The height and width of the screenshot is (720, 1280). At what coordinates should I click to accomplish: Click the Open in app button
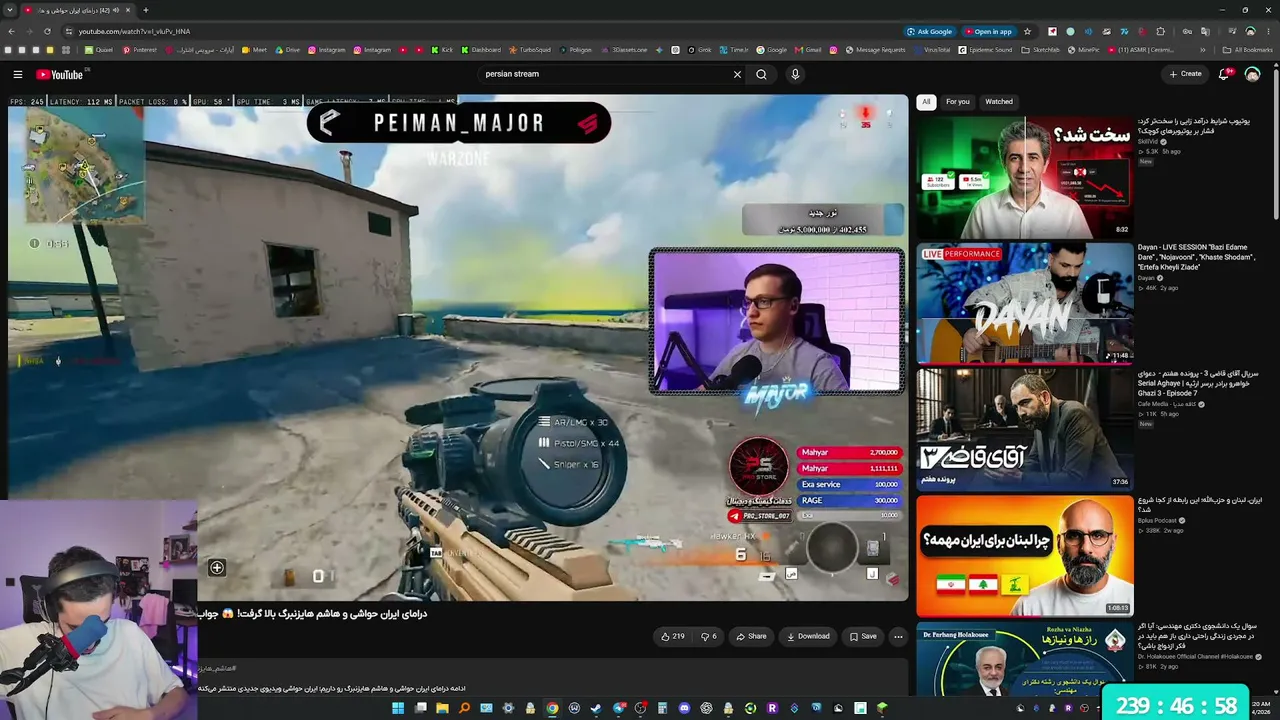tap(988, 31)
